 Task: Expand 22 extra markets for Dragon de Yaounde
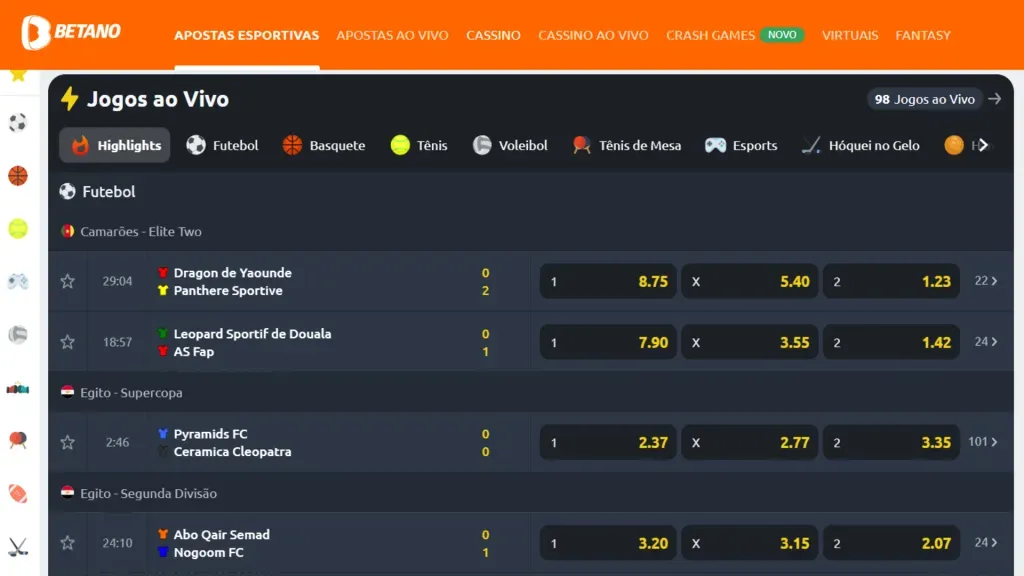tap(984, 281)
